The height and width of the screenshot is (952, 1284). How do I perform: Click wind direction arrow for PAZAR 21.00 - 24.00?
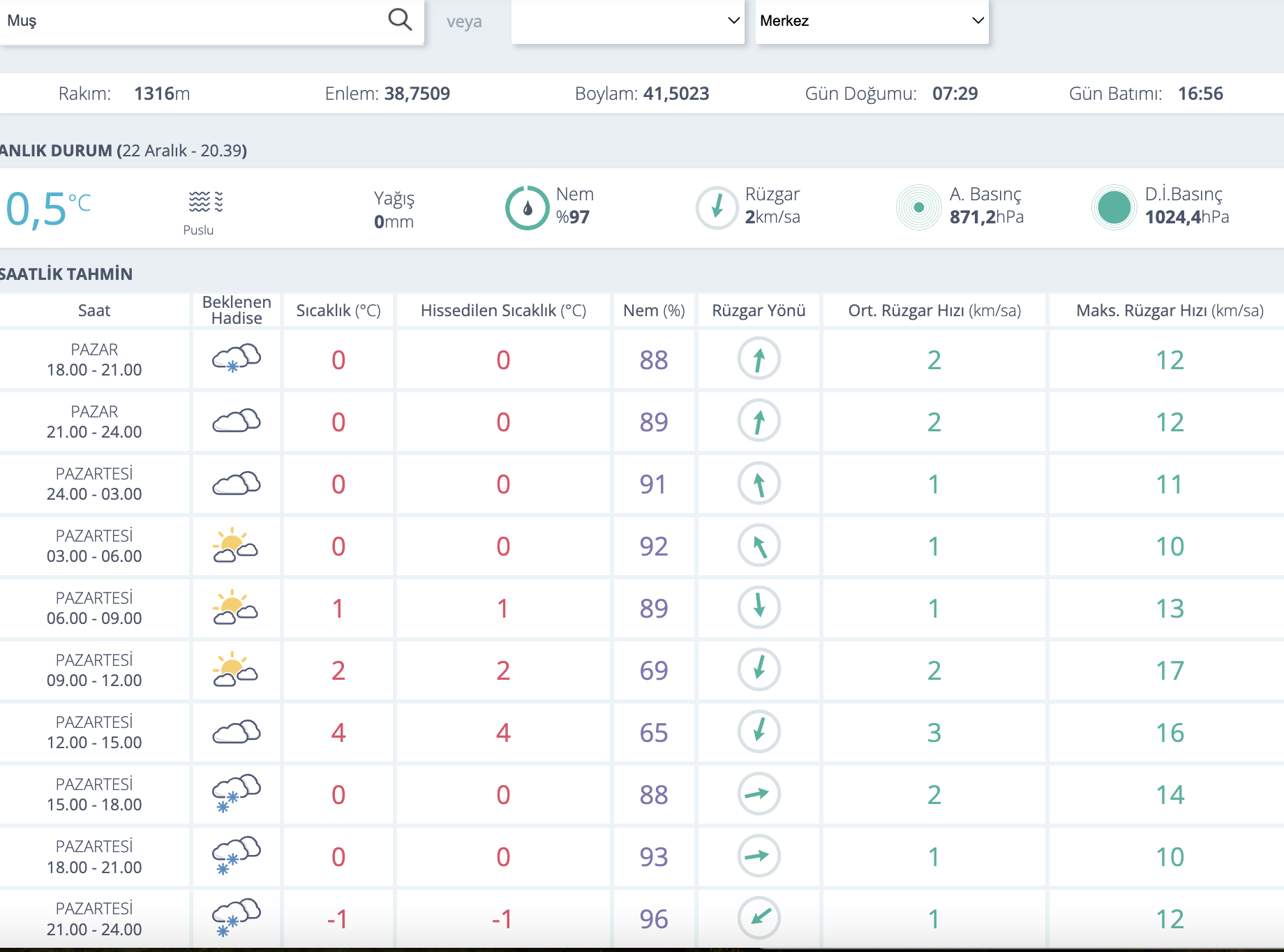point(759,421)
